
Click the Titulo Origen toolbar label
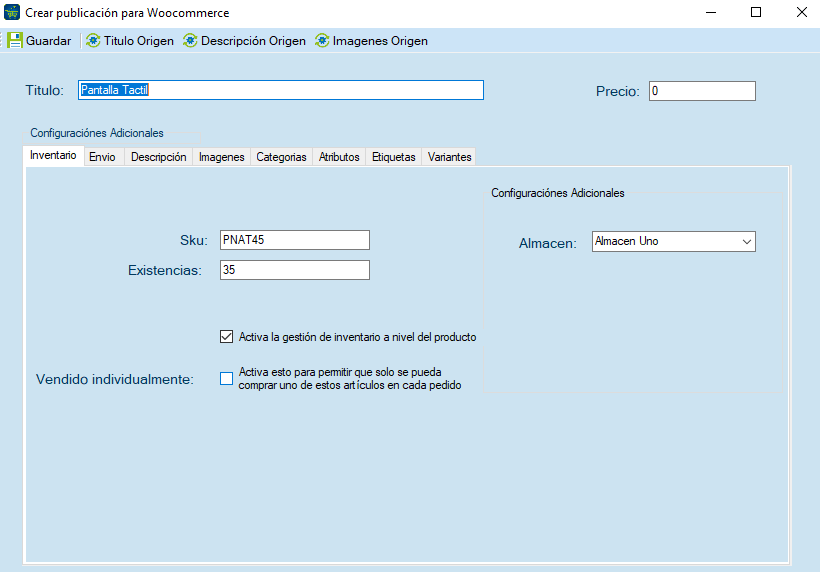coord(139,41)
